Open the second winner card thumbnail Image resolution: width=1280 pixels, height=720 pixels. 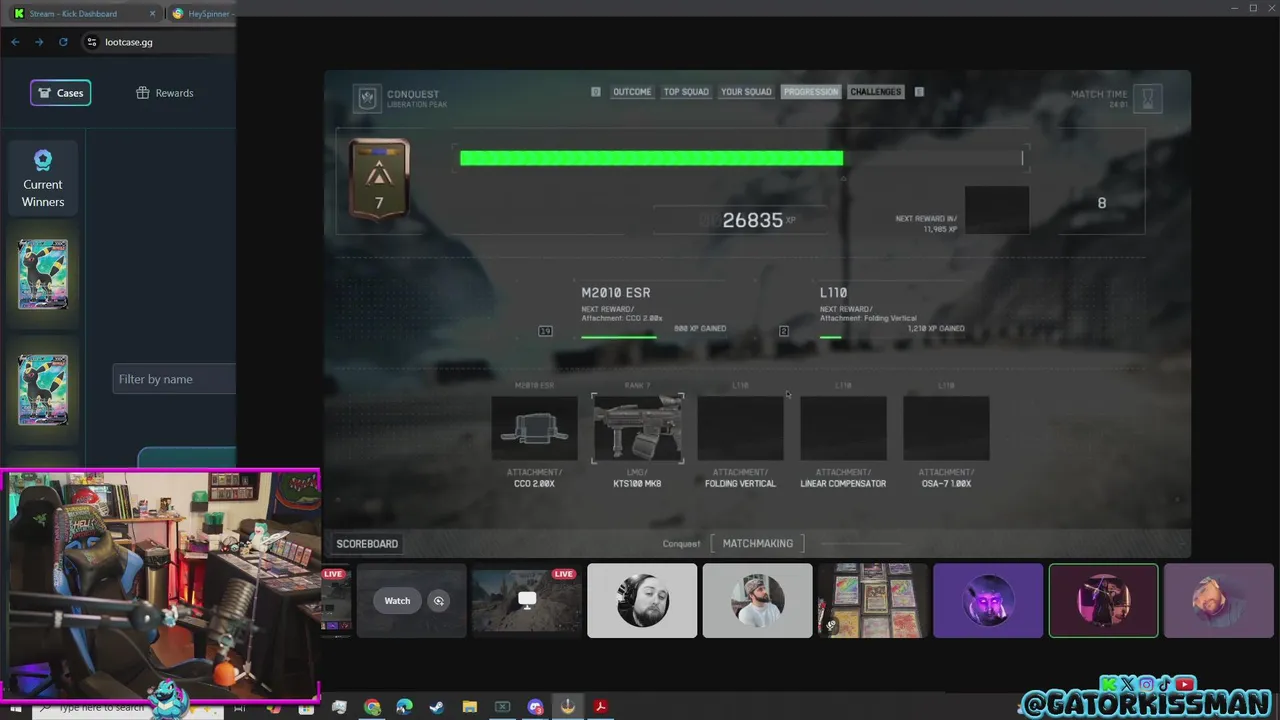(43, 389)
